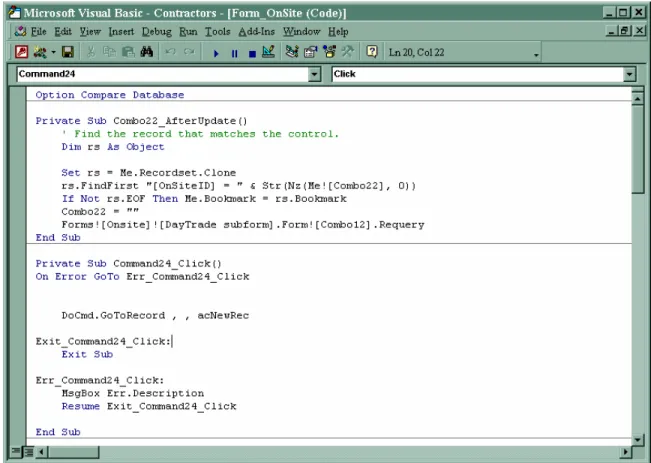Image resolution: width=651 pixels, height=463 pixels.
Task: Open Find with the binoculars icon
Action: point(147,52)
